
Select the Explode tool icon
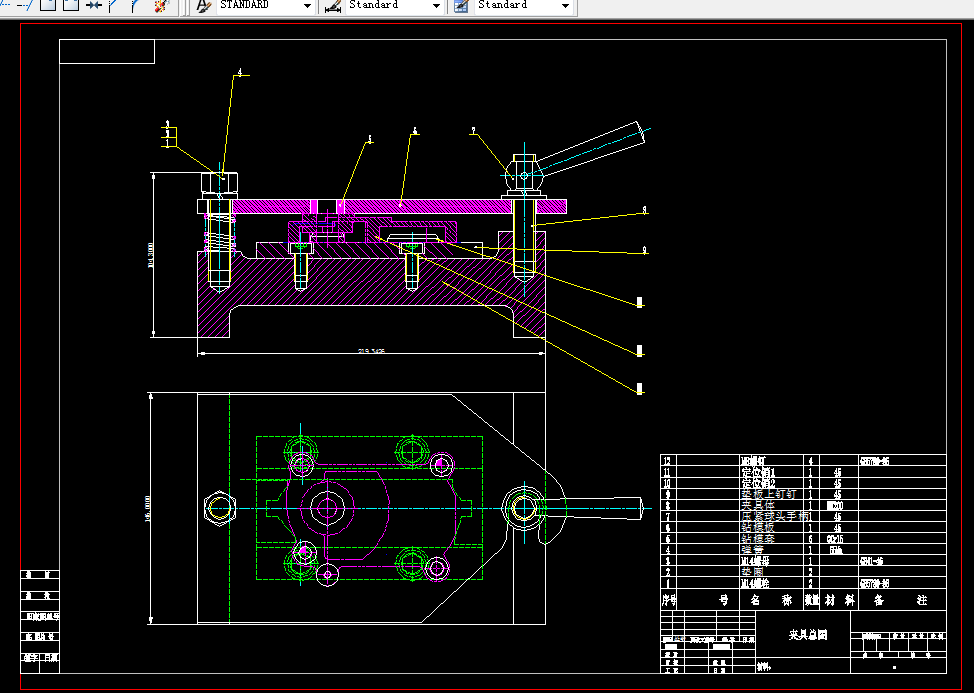[162, 6]
